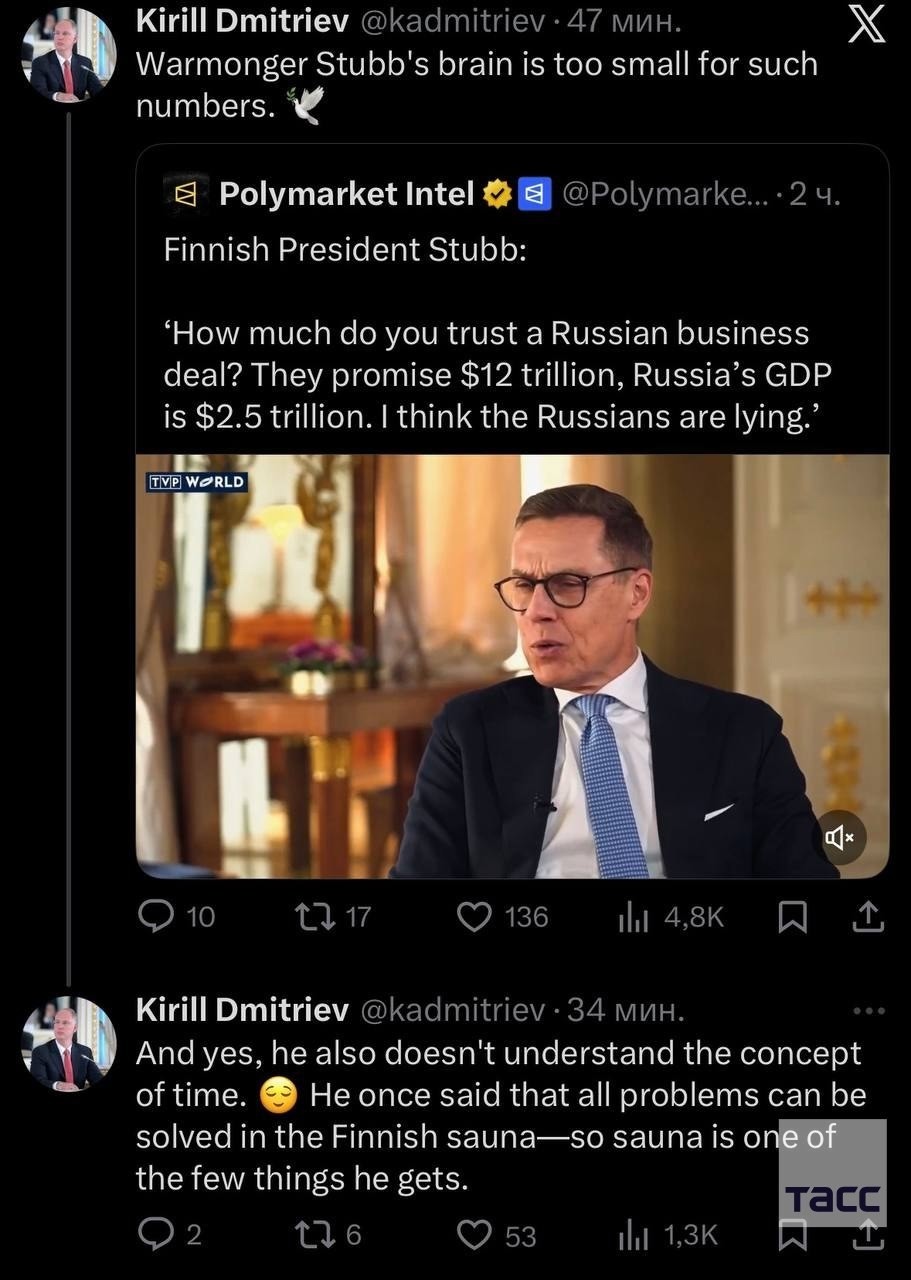
Task: Open the Polymarket Intel quoted account name
Action: pyautogui.click(x=346, y=194)
